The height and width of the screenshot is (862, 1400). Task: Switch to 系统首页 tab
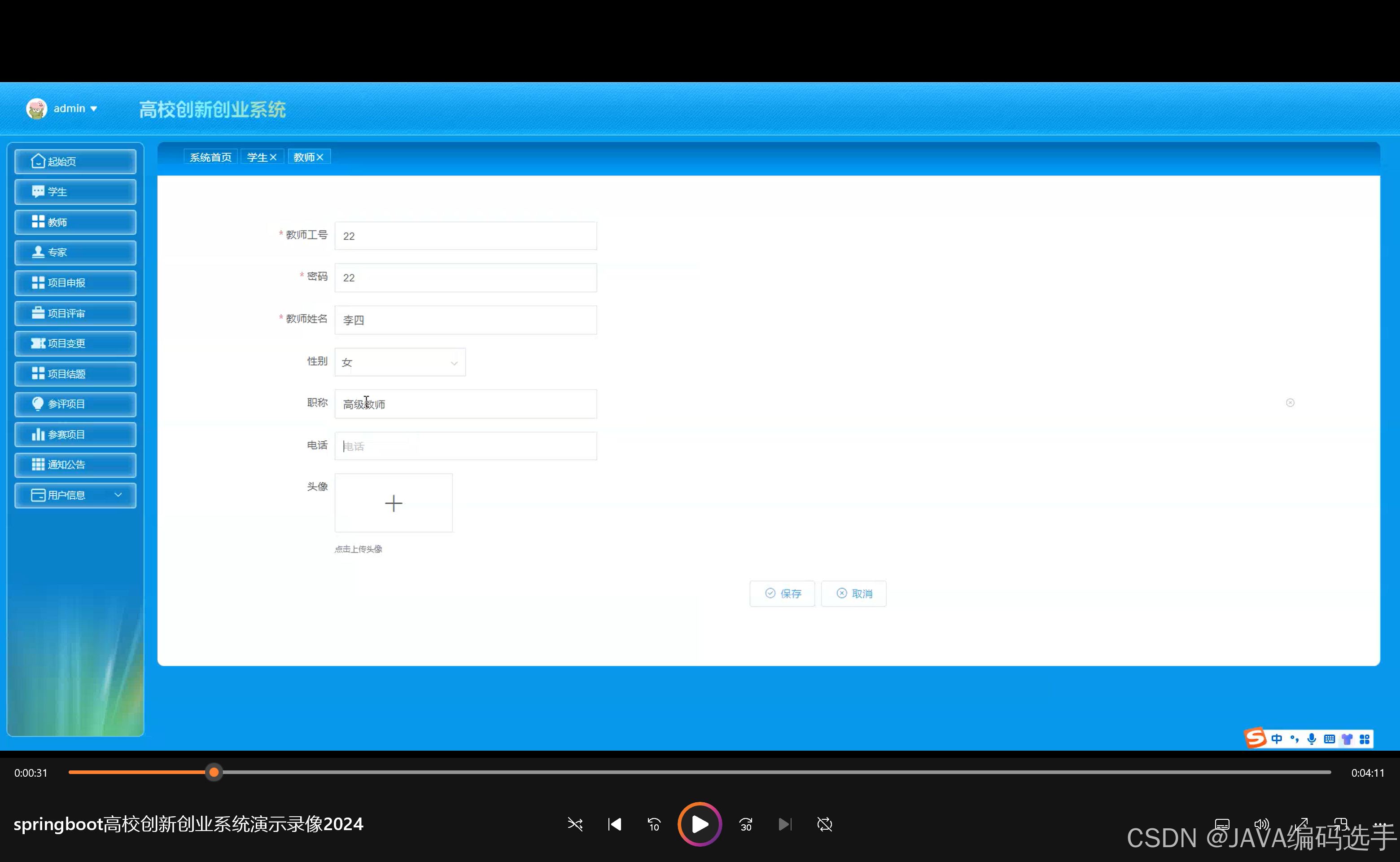pyautogui.click(x=210, y=157)
